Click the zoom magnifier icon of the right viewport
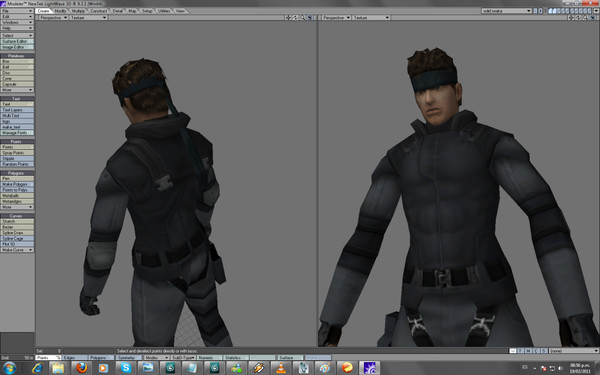 click(585, 18)
